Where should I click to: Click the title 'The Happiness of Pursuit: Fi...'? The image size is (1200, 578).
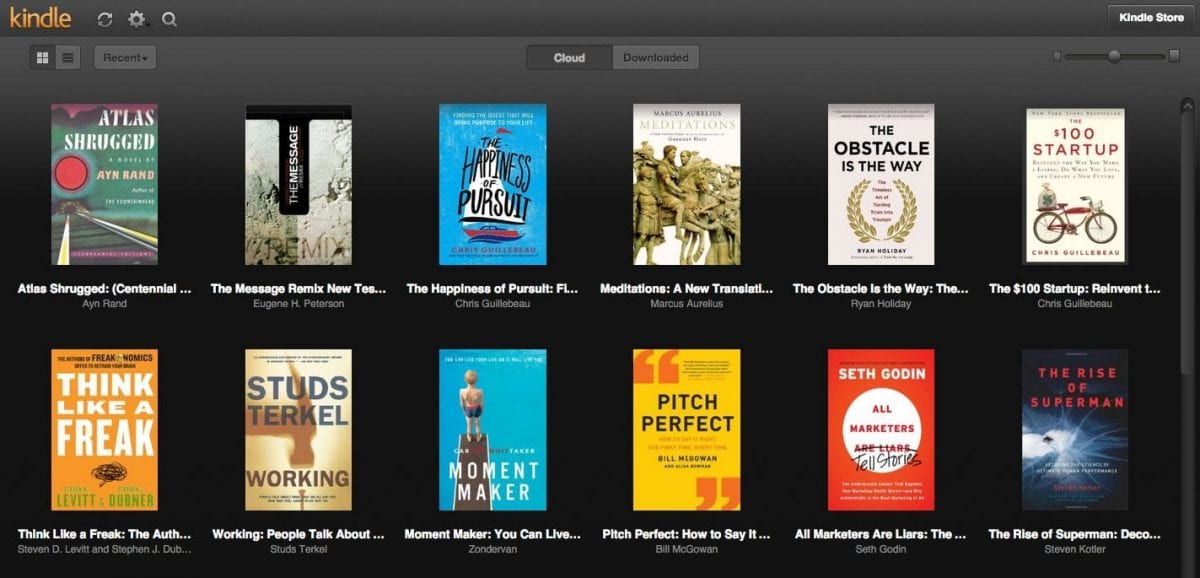click(492, 288)
